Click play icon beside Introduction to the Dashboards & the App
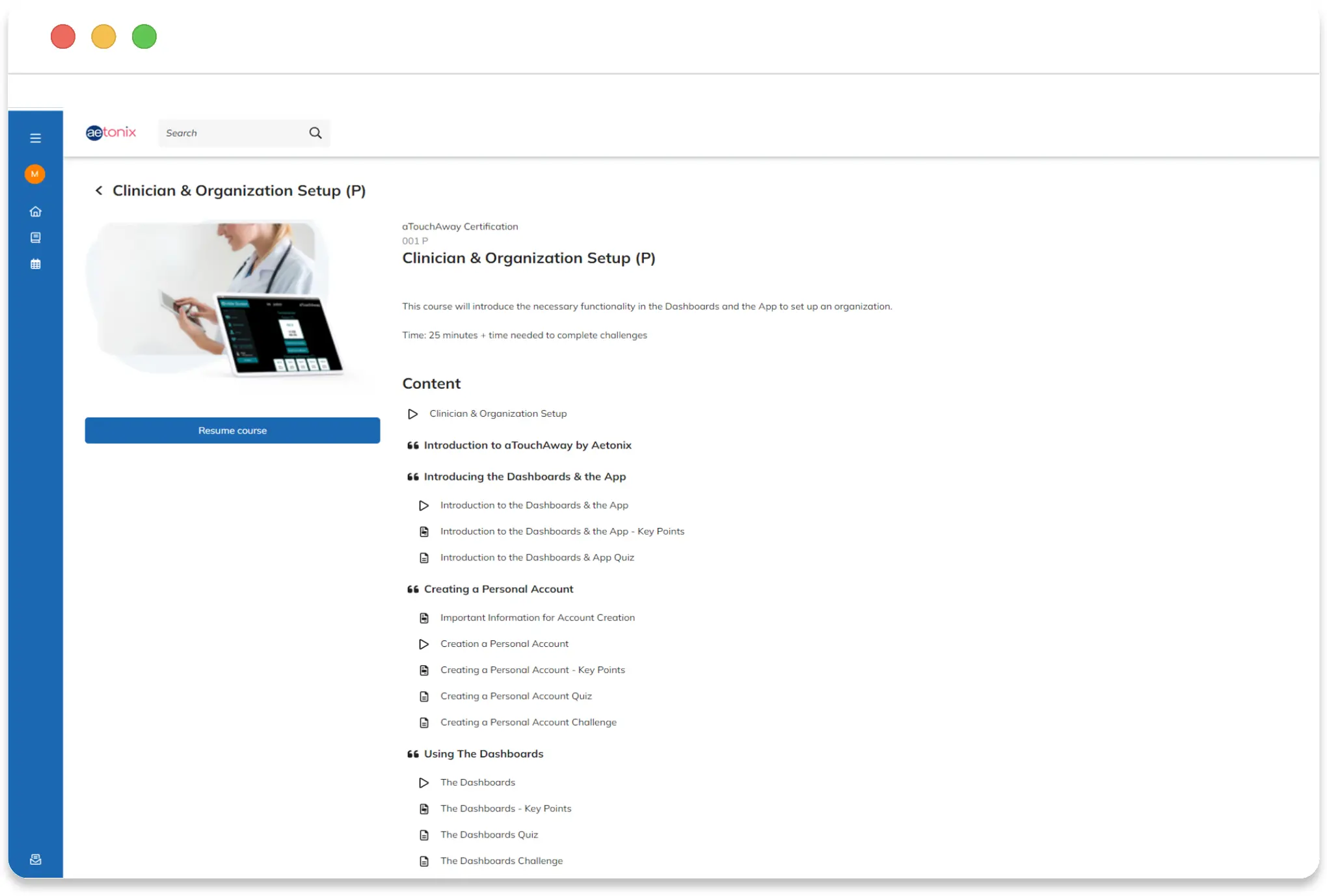 coord(423,505)
